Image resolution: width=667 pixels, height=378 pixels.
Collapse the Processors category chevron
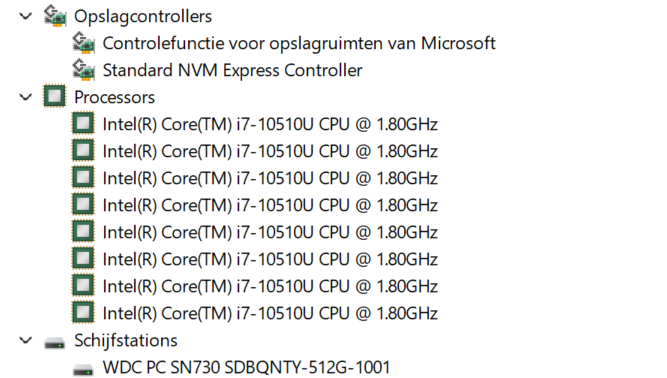(26, 97)
